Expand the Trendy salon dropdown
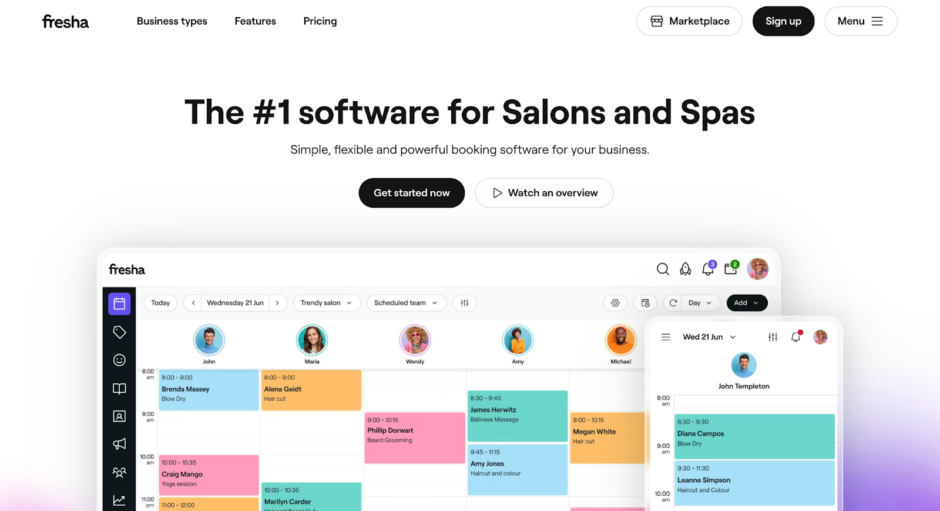Screen dimensions: 940x511 tap(327, 303)
